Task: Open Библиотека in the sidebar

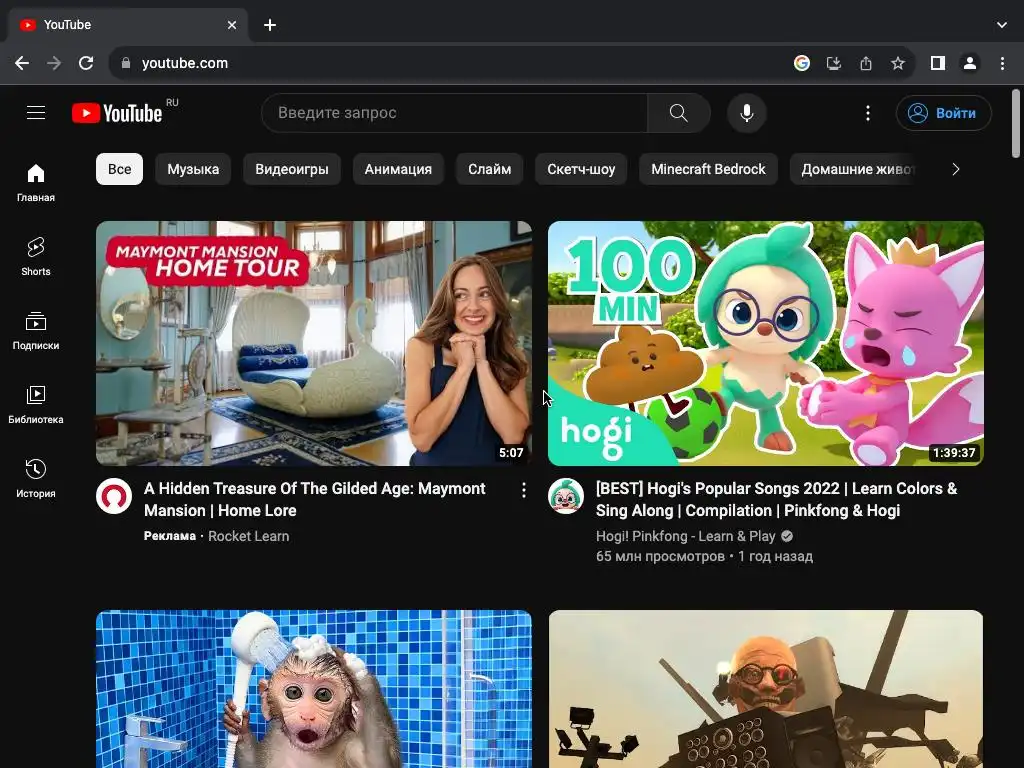Action: [x=36, y=405]
